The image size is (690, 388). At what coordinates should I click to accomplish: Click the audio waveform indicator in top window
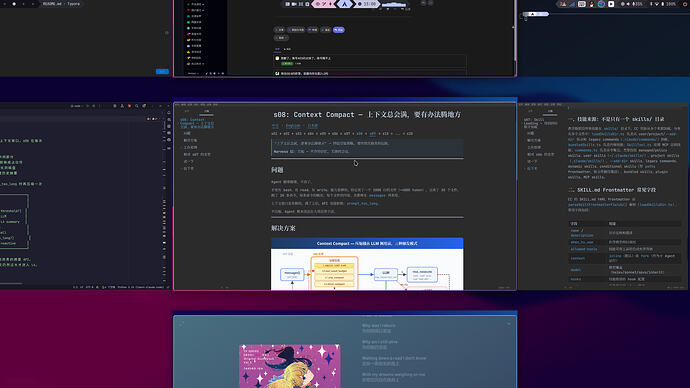(x=394, y=4)
